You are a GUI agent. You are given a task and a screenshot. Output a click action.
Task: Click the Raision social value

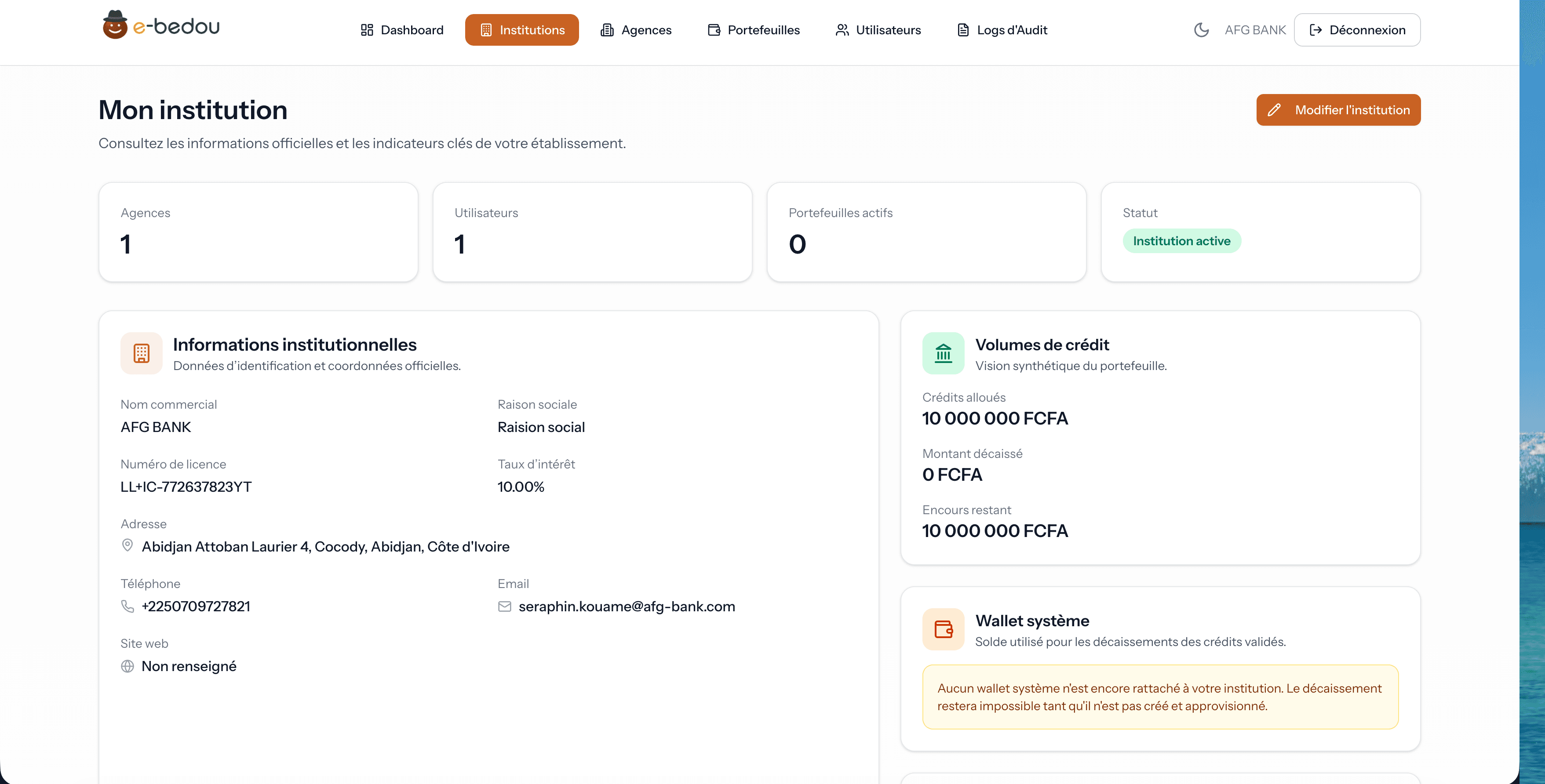pyautogui.click(x=541, y=427)
